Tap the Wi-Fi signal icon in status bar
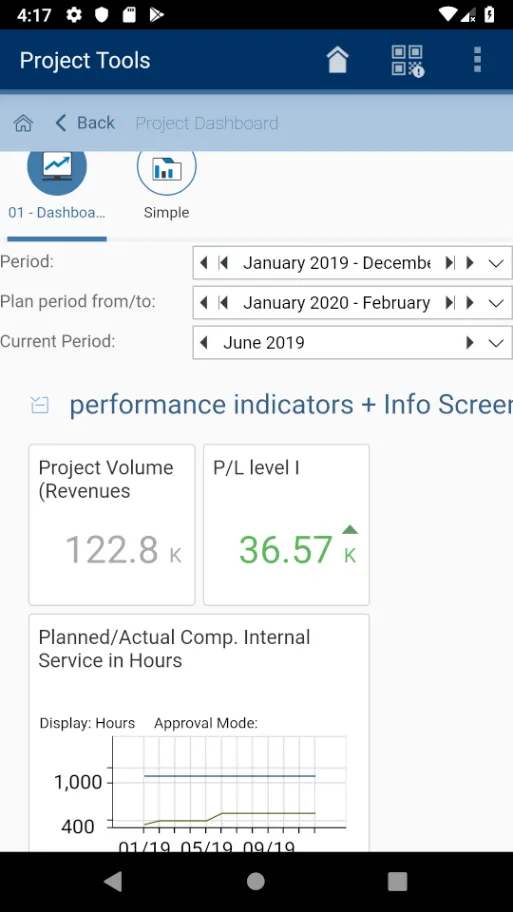 tap(447, 15)
